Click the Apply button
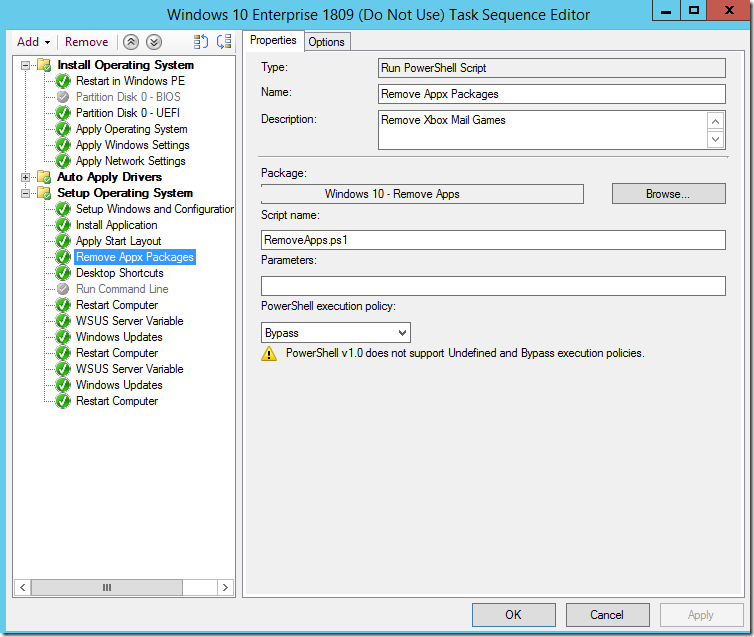The image size is (754, 637). [701, 615]
